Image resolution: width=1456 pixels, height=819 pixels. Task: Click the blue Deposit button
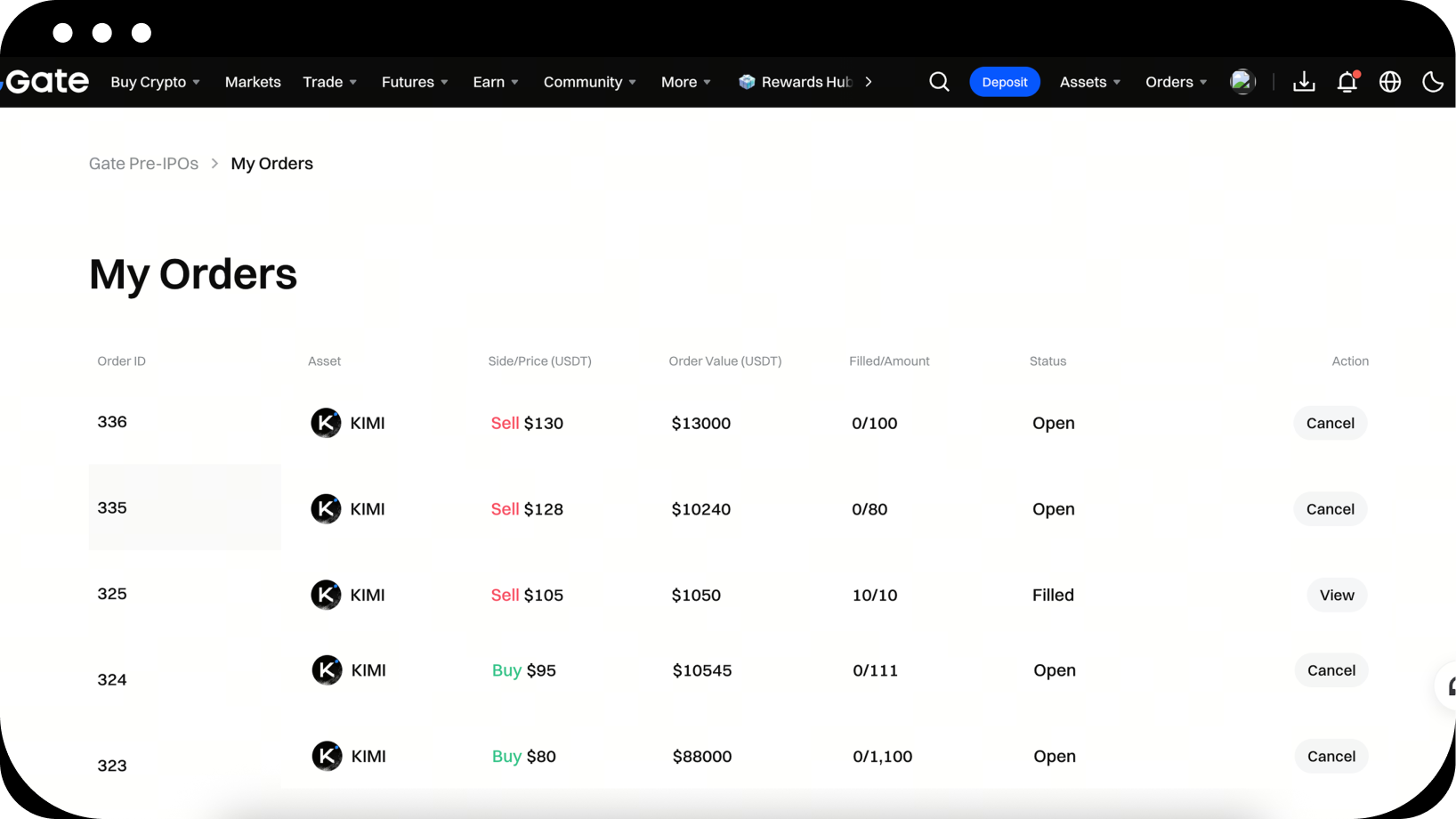pos(1005,82)
